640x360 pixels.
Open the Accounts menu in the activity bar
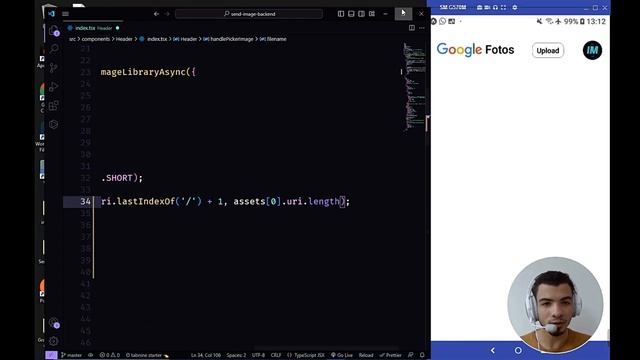pos(54,323)
